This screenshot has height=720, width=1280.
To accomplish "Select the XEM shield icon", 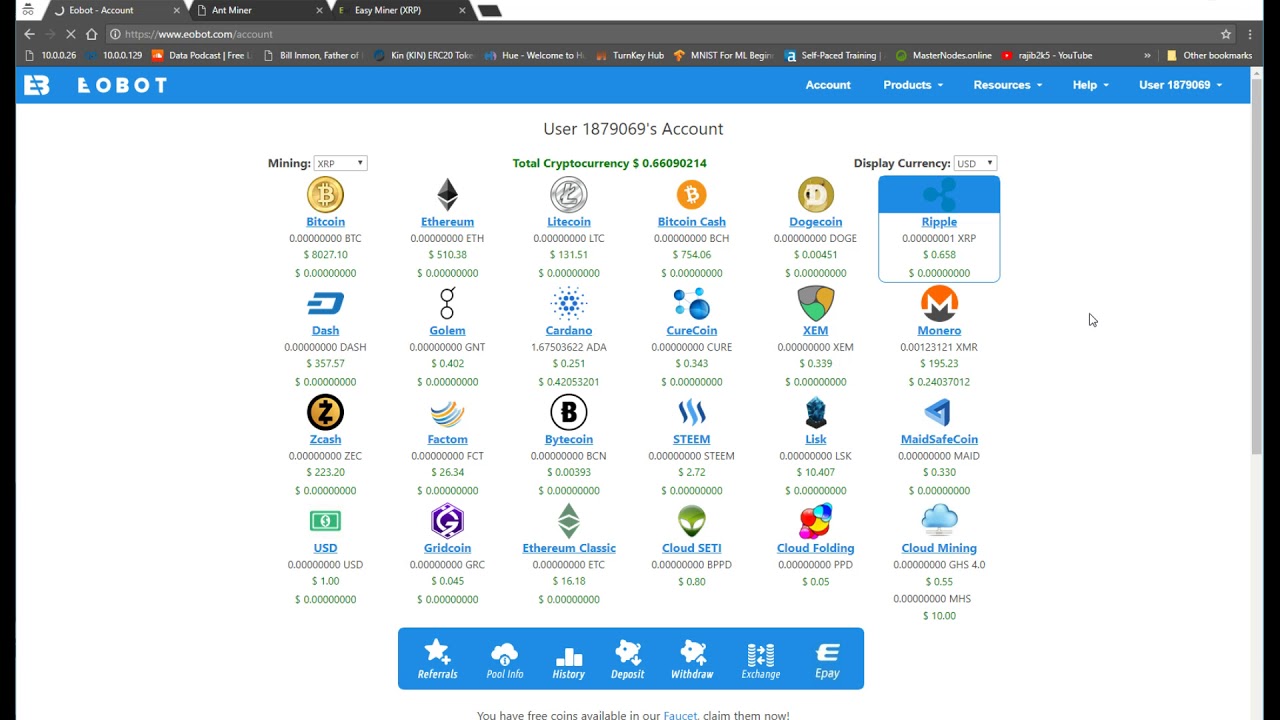I will click(x=815, y=303).
